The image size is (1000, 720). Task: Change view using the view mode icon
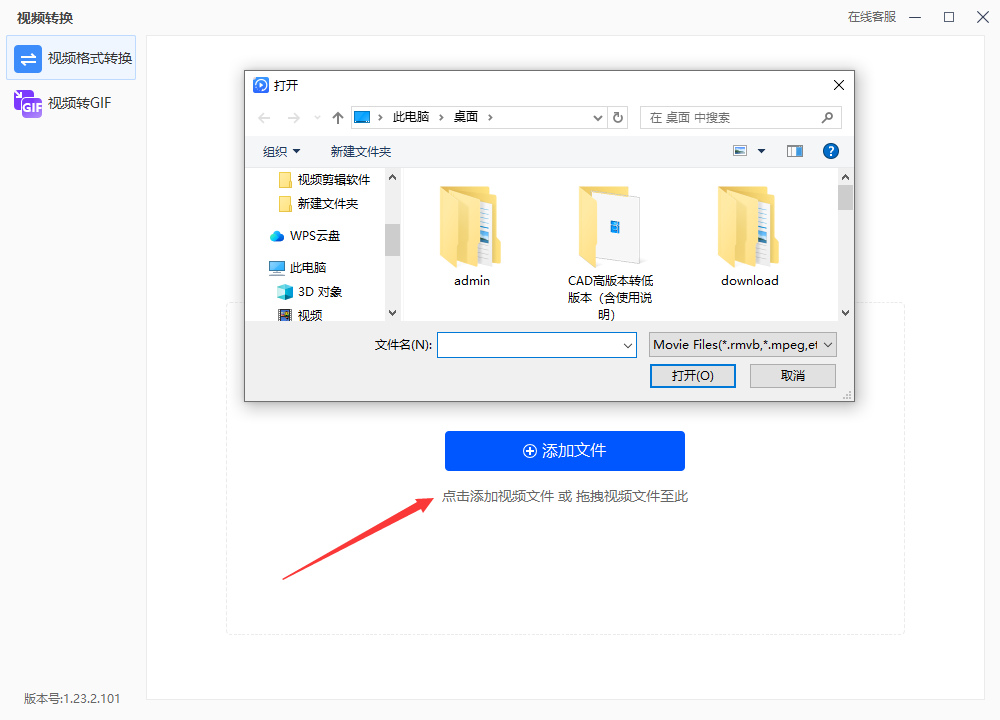pos(740,151)
